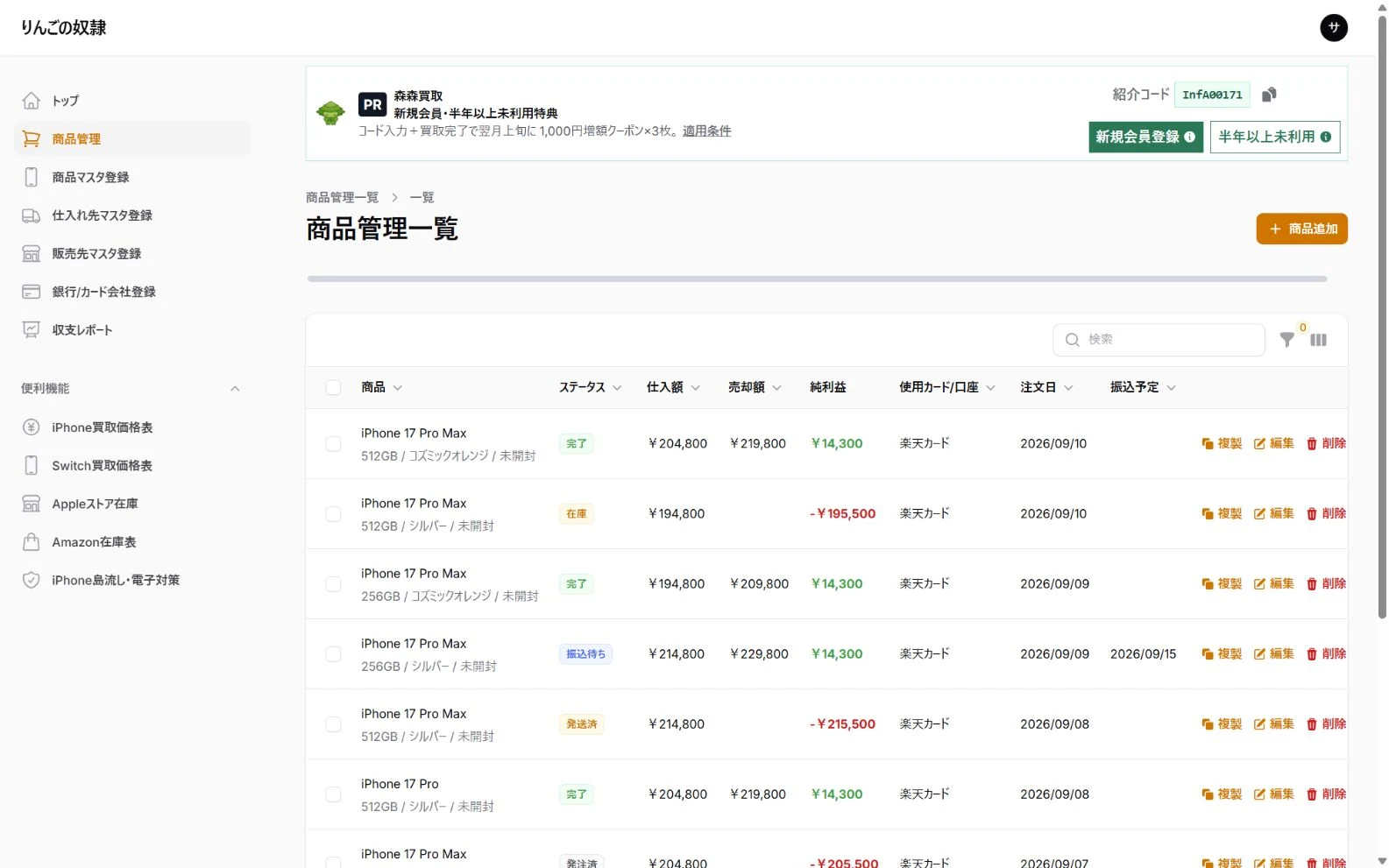
Task: Edit the 発送済 row
Action: coord(1274,723)
